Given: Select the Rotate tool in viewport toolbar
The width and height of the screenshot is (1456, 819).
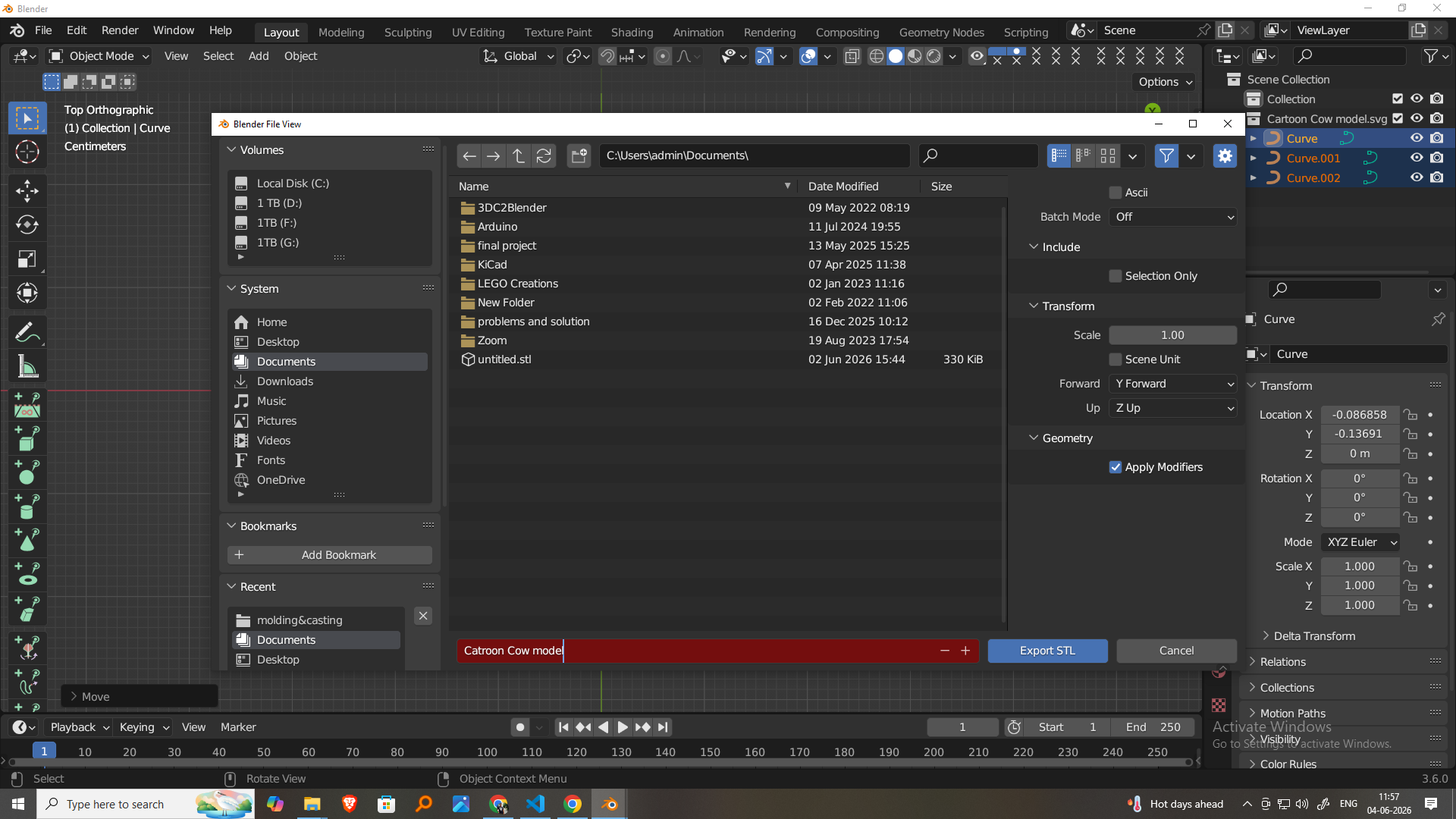Looking at the screenshot, I should 27,224.
